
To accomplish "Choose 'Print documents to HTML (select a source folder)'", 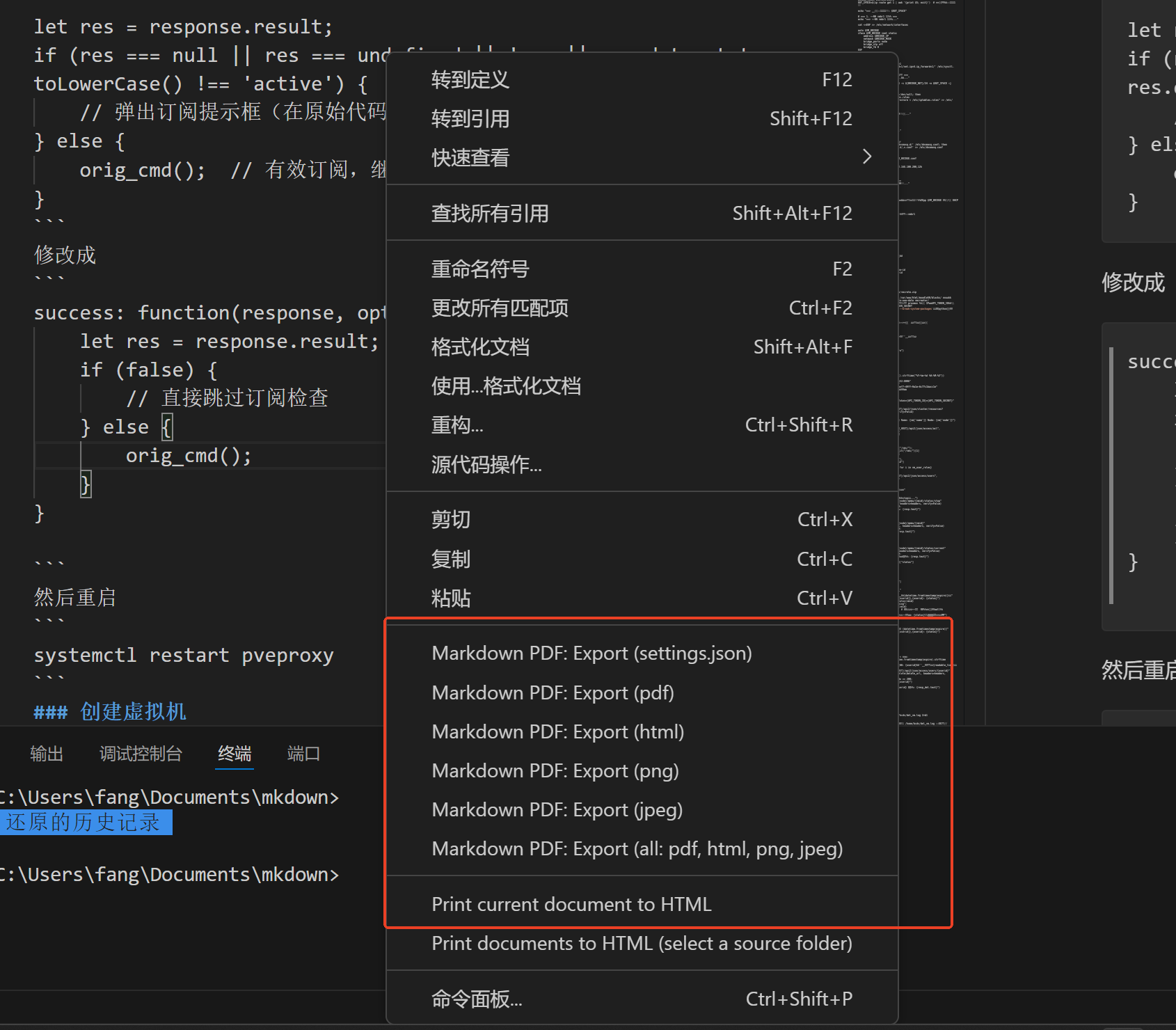I will click(x=642, y=943).
